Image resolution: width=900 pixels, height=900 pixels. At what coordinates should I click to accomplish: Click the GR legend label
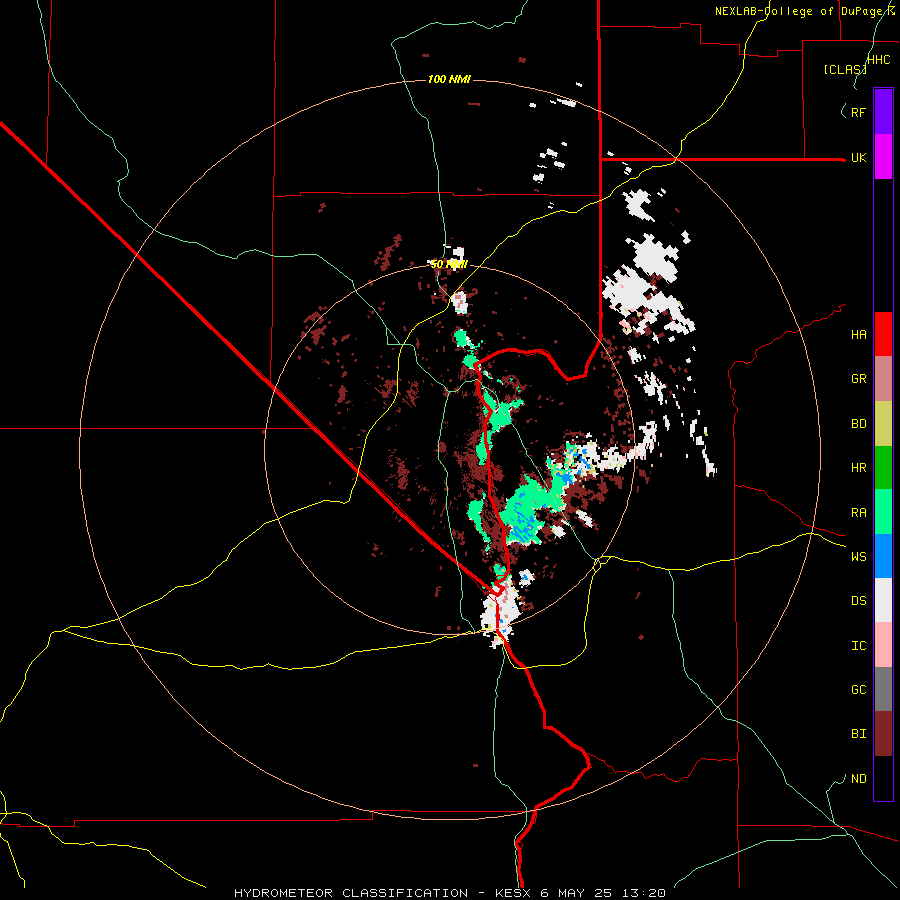pos(858,379)
